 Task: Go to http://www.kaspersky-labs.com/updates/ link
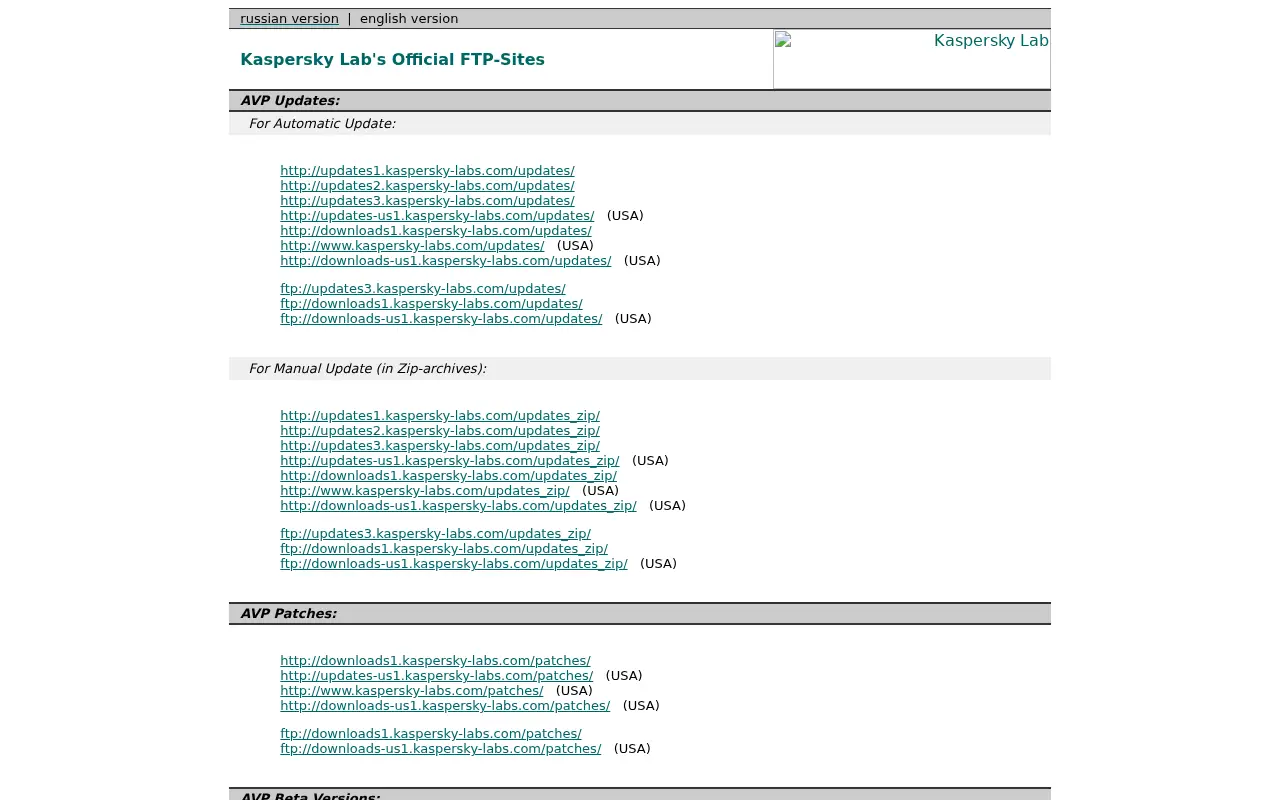412,246
